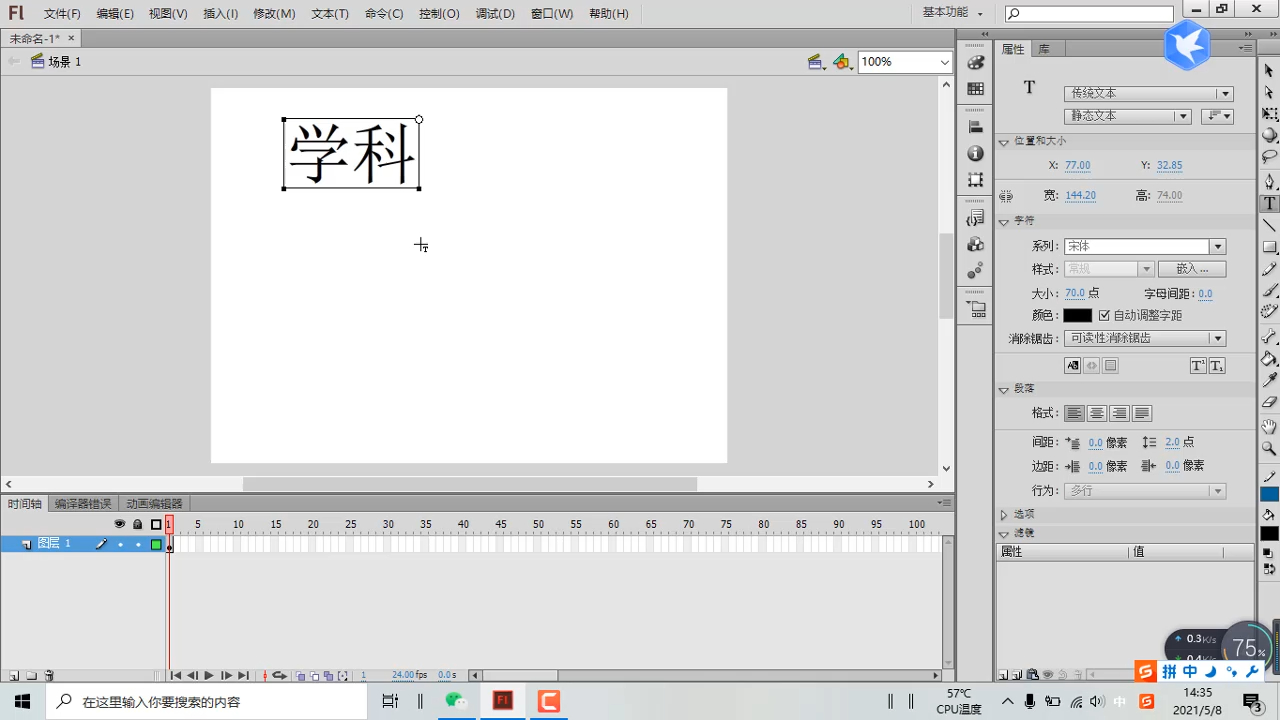Click the 嵌入 button in Properties
1280x720 pixels.
point(1192,268)
